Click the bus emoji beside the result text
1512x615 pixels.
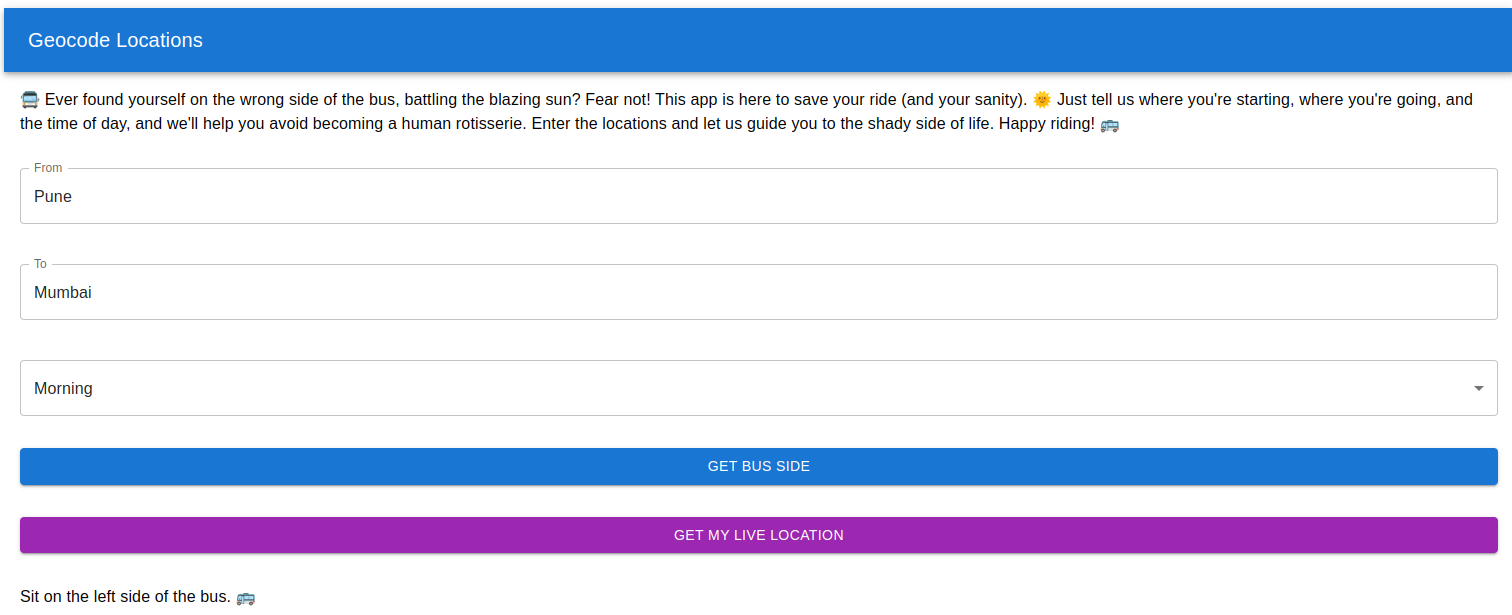click(245, 598)
